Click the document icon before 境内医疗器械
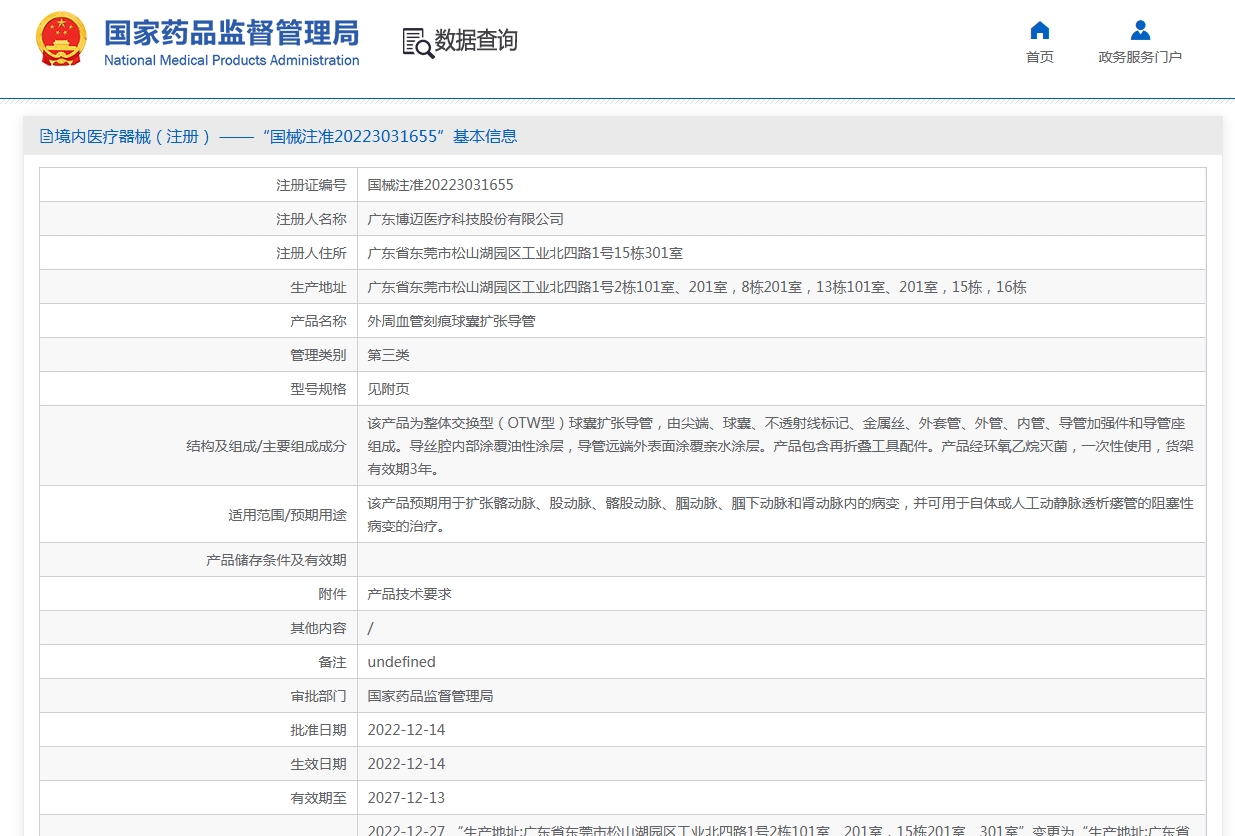 (x=46, y=137)
